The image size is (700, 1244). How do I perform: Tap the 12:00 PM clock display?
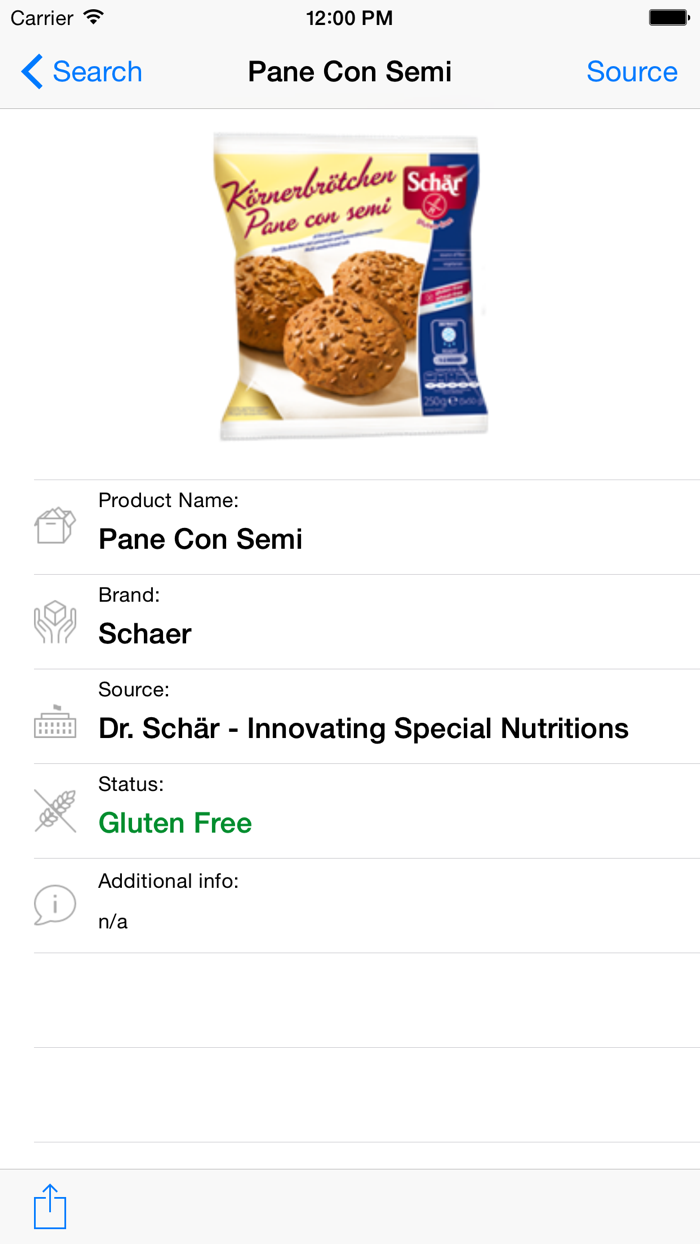click(349, 17)
